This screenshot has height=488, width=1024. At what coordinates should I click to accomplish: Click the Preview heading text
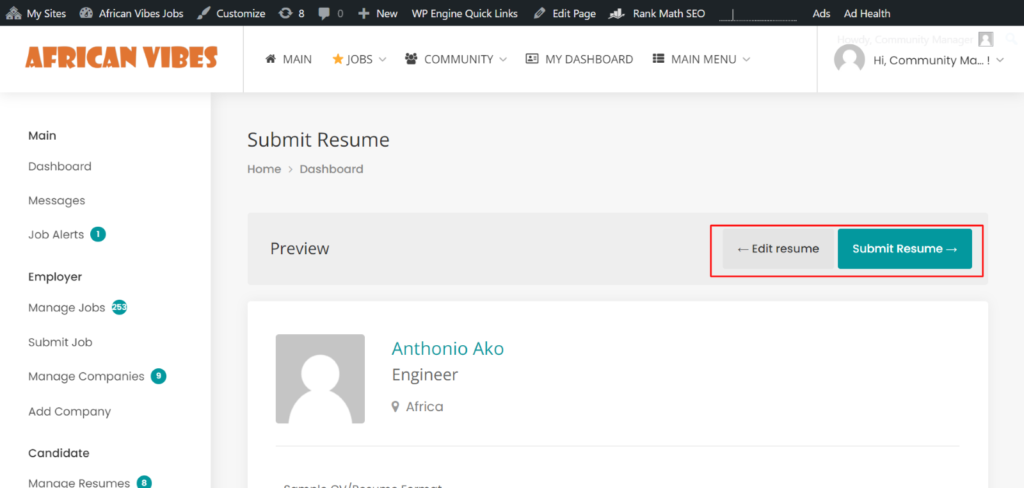pos(300,249)
